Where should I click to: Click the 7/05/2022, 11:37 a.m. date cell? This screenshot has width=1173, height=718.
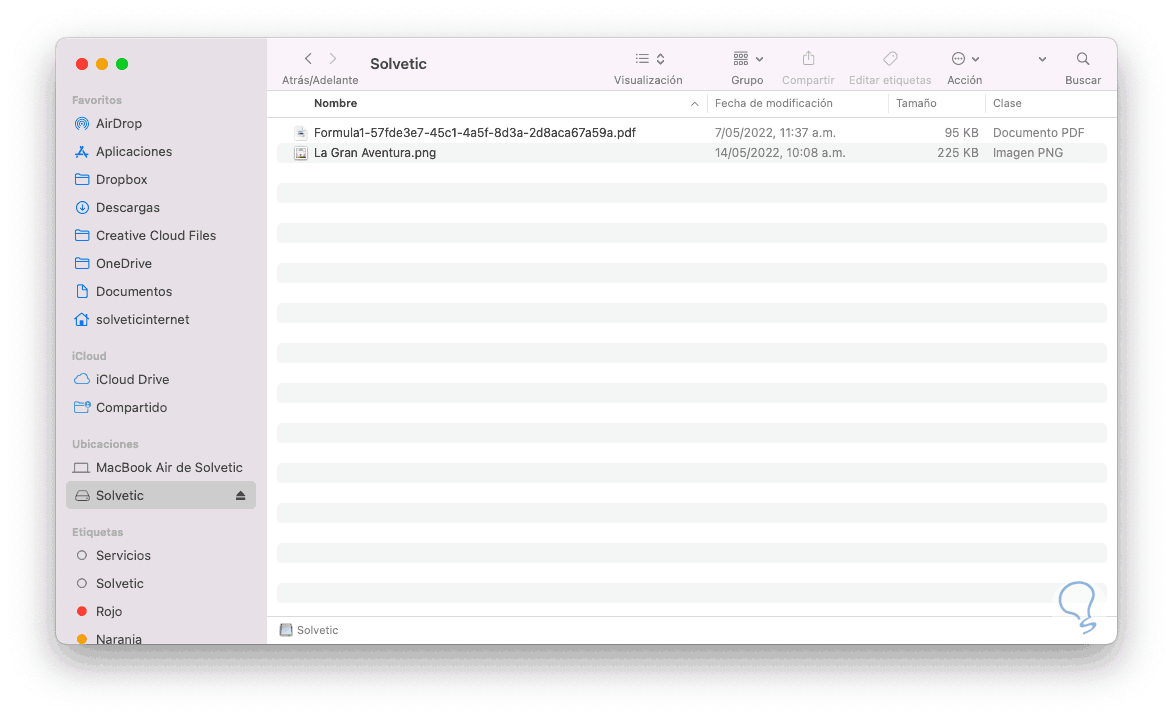pyautogui.click(x=775, y=132)
